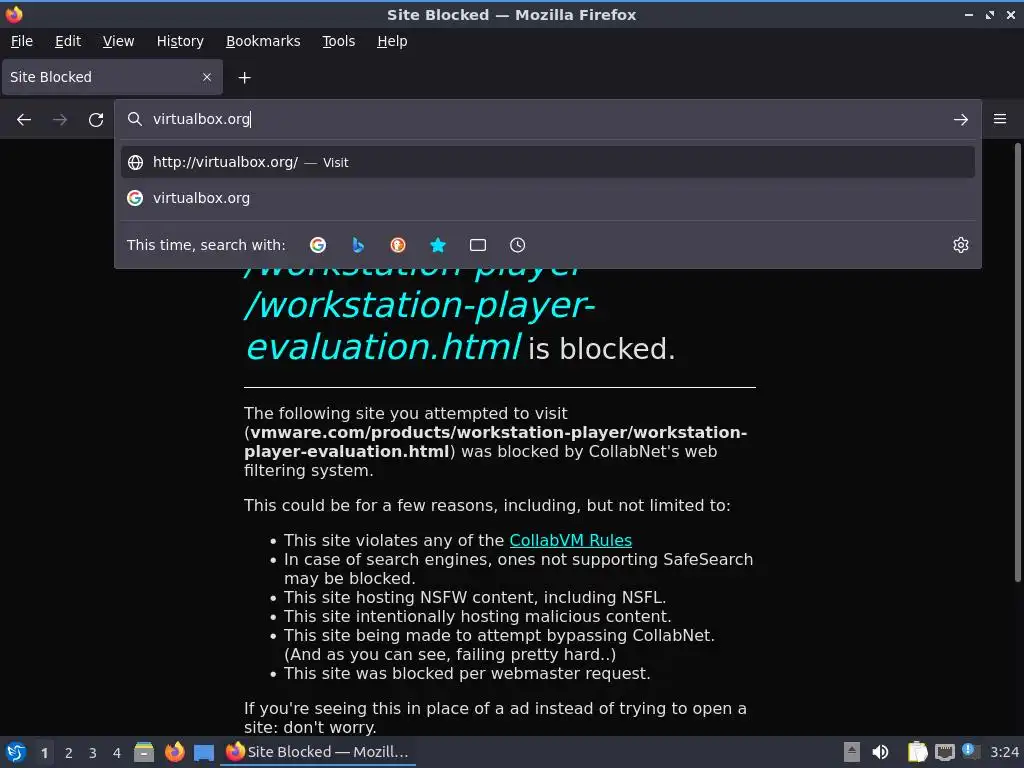Launch Firefox from taskbar quick launcher
Image resolution: width=1024 pixels, height=768 pixels.
point(174,752)
